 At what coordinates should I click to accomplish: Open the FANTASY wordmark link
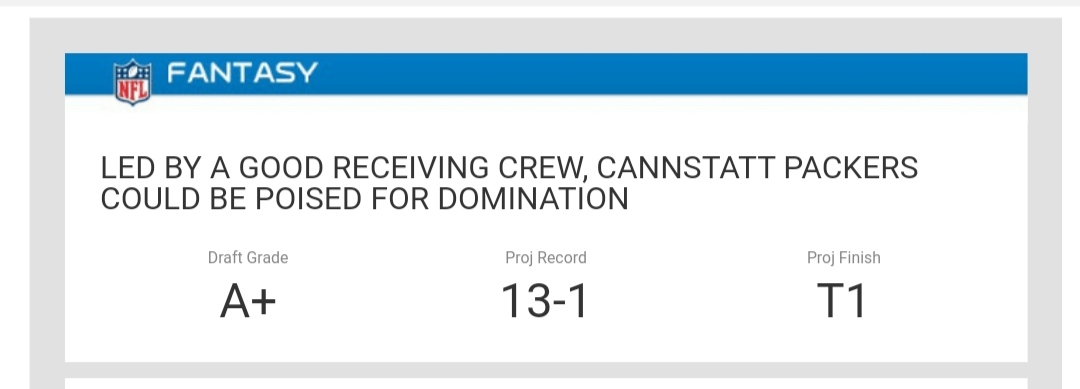pos(242,72)
